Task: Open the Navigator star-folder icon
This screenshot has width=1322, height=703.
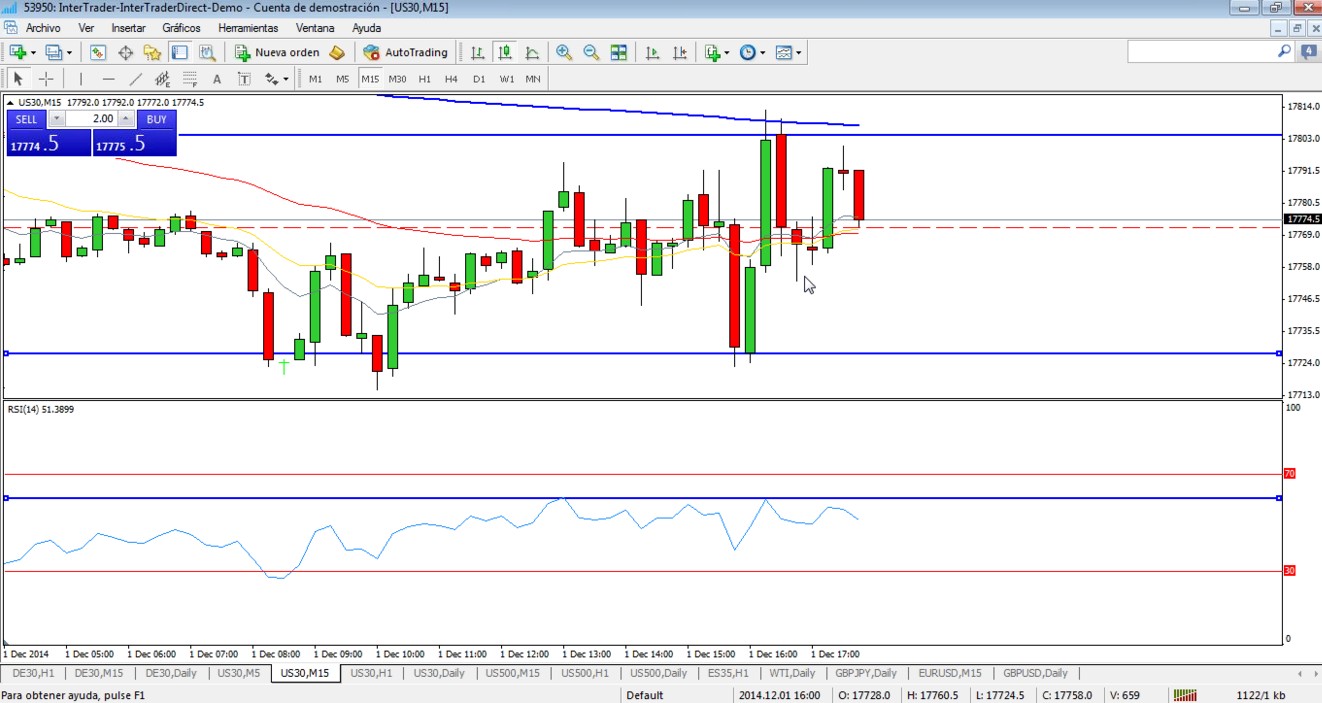Action: tap(152, 52)
